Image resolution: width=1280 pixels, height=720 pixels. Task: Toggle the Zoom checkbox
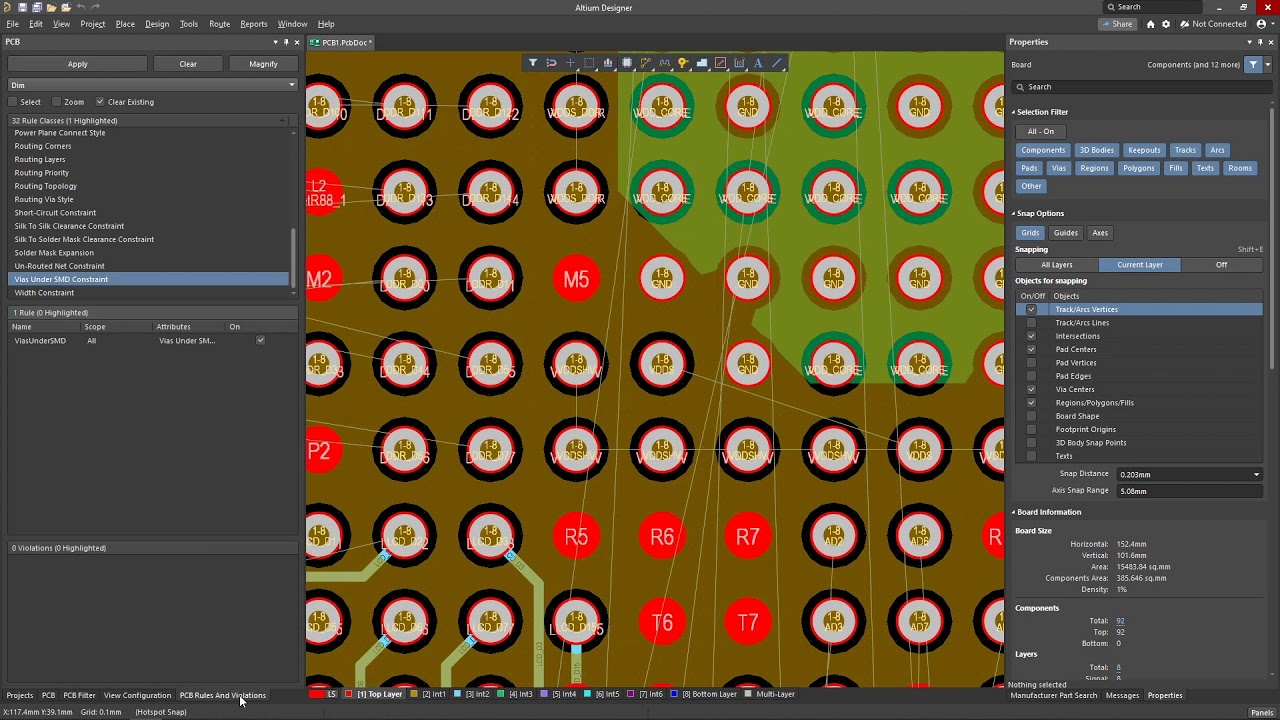click(57, 102)
